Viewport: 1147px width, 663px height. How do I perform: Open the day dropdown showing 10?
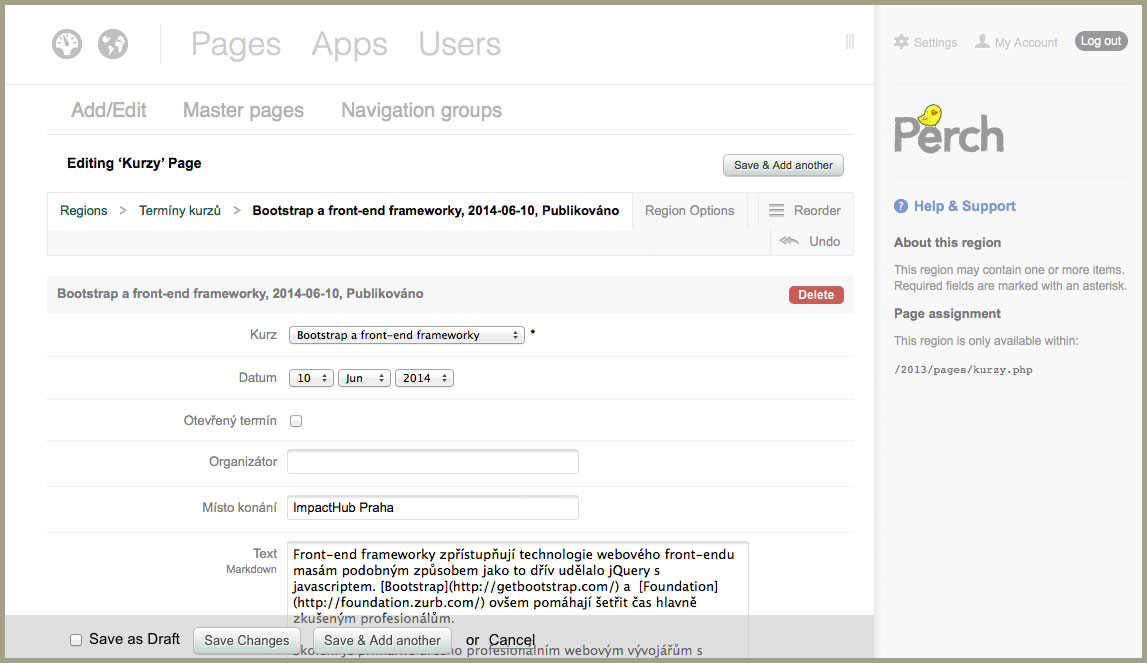pos(313,378)
